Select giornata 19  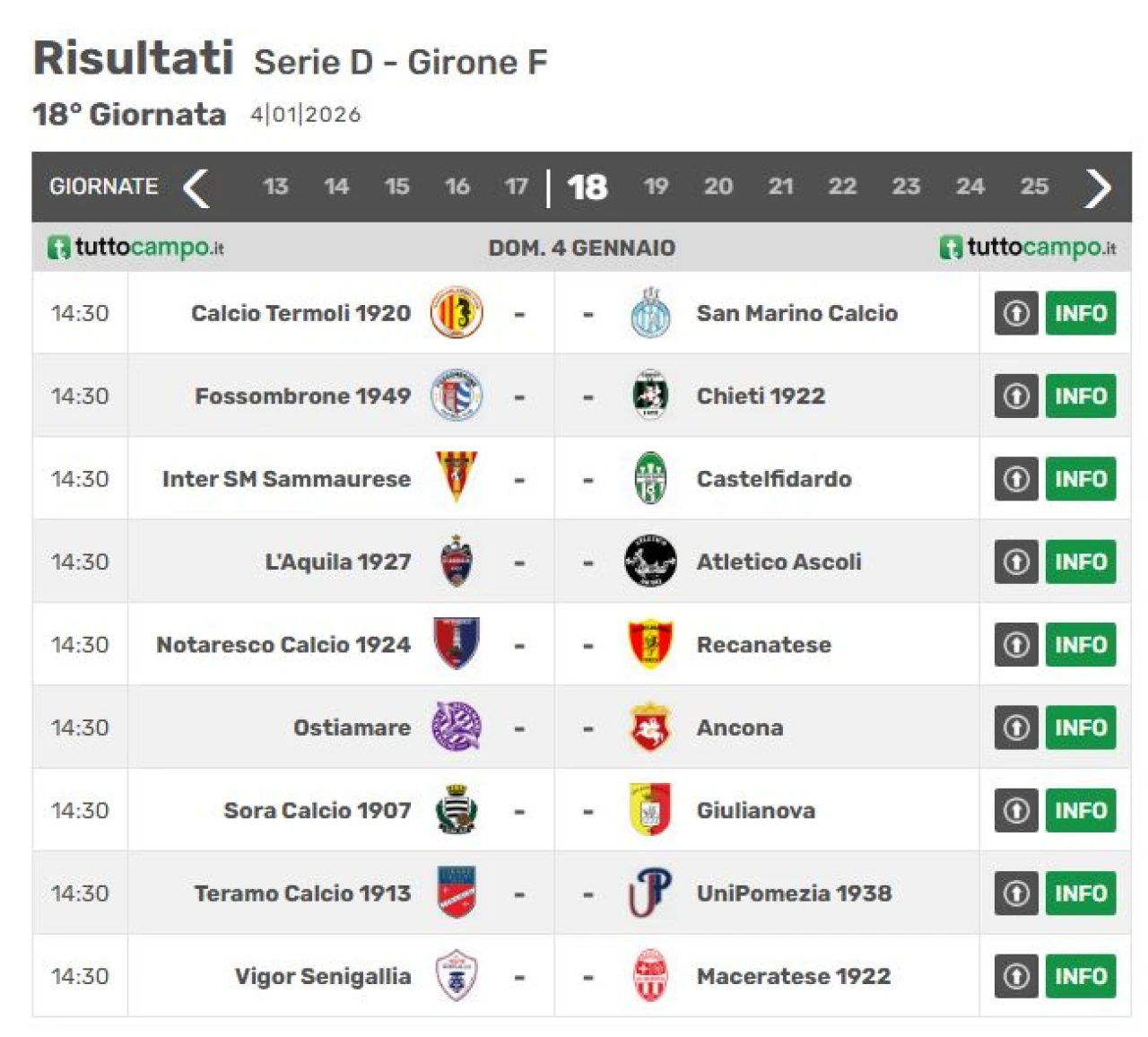point(656,187)
